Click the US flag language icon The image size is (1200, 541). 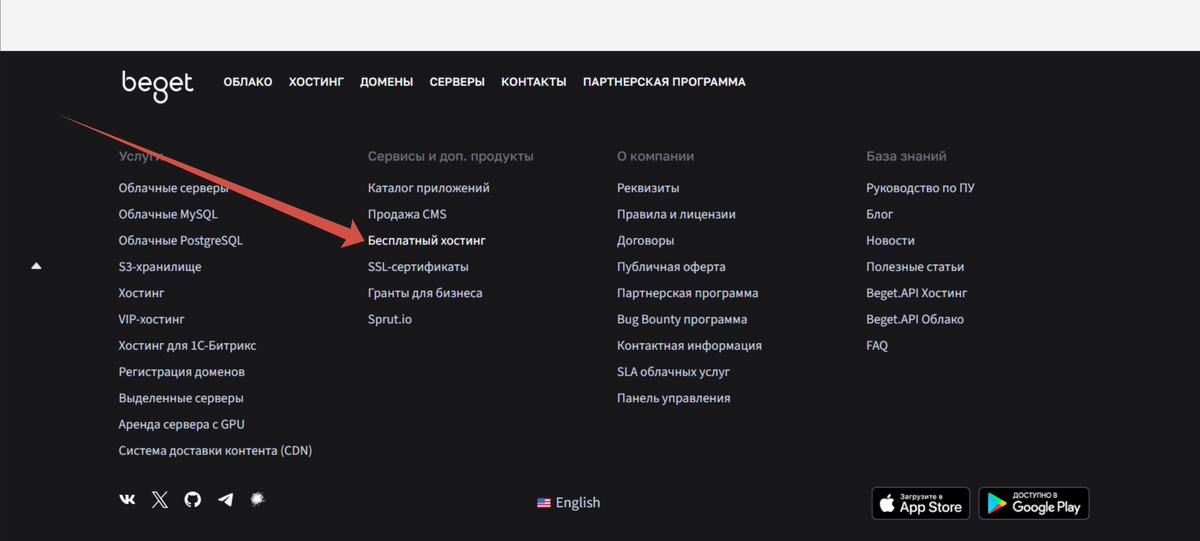(x=544, y=503)
